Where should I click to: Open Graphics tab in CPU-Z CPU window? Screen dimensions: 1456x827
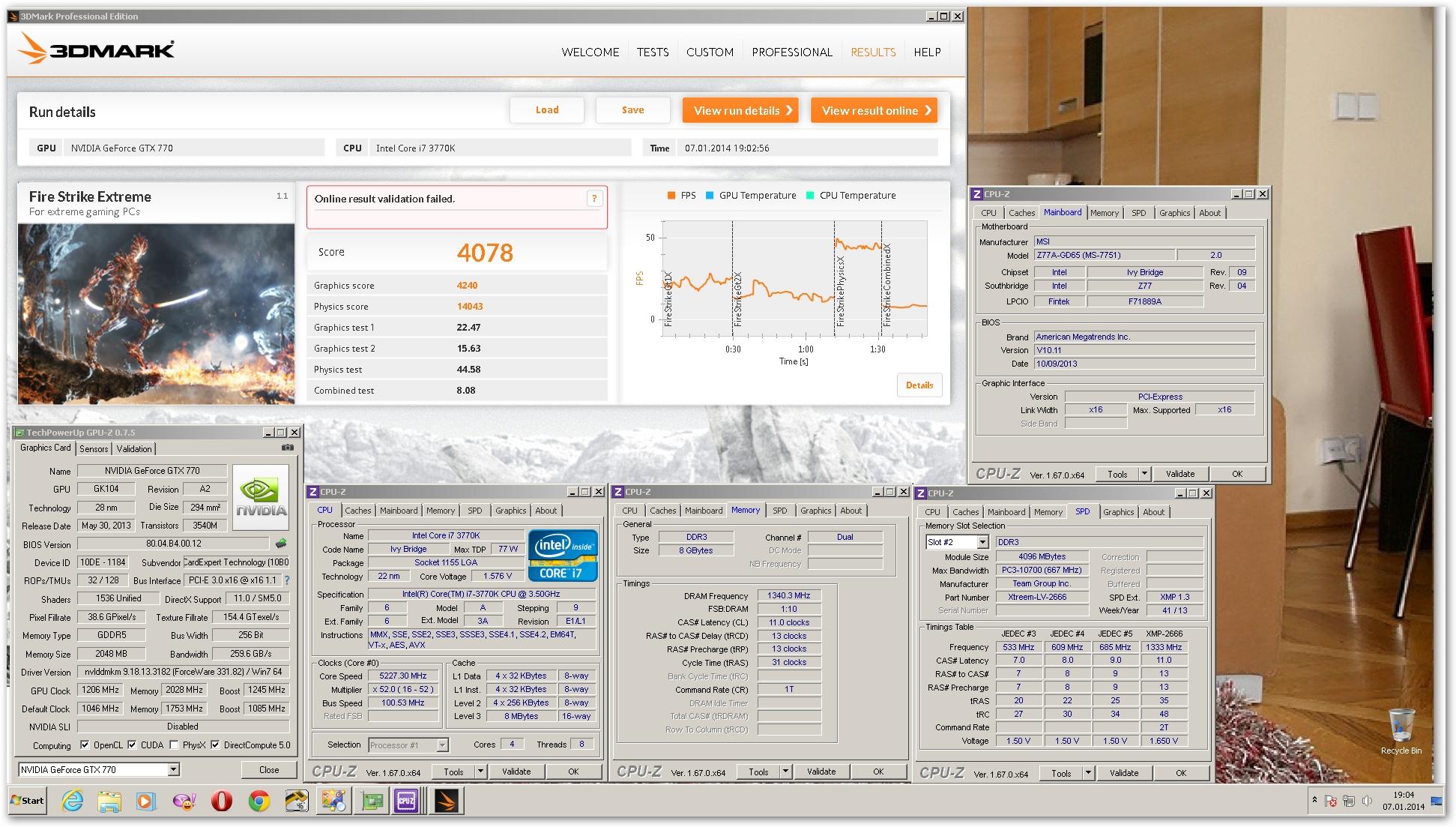click(510, 511)
